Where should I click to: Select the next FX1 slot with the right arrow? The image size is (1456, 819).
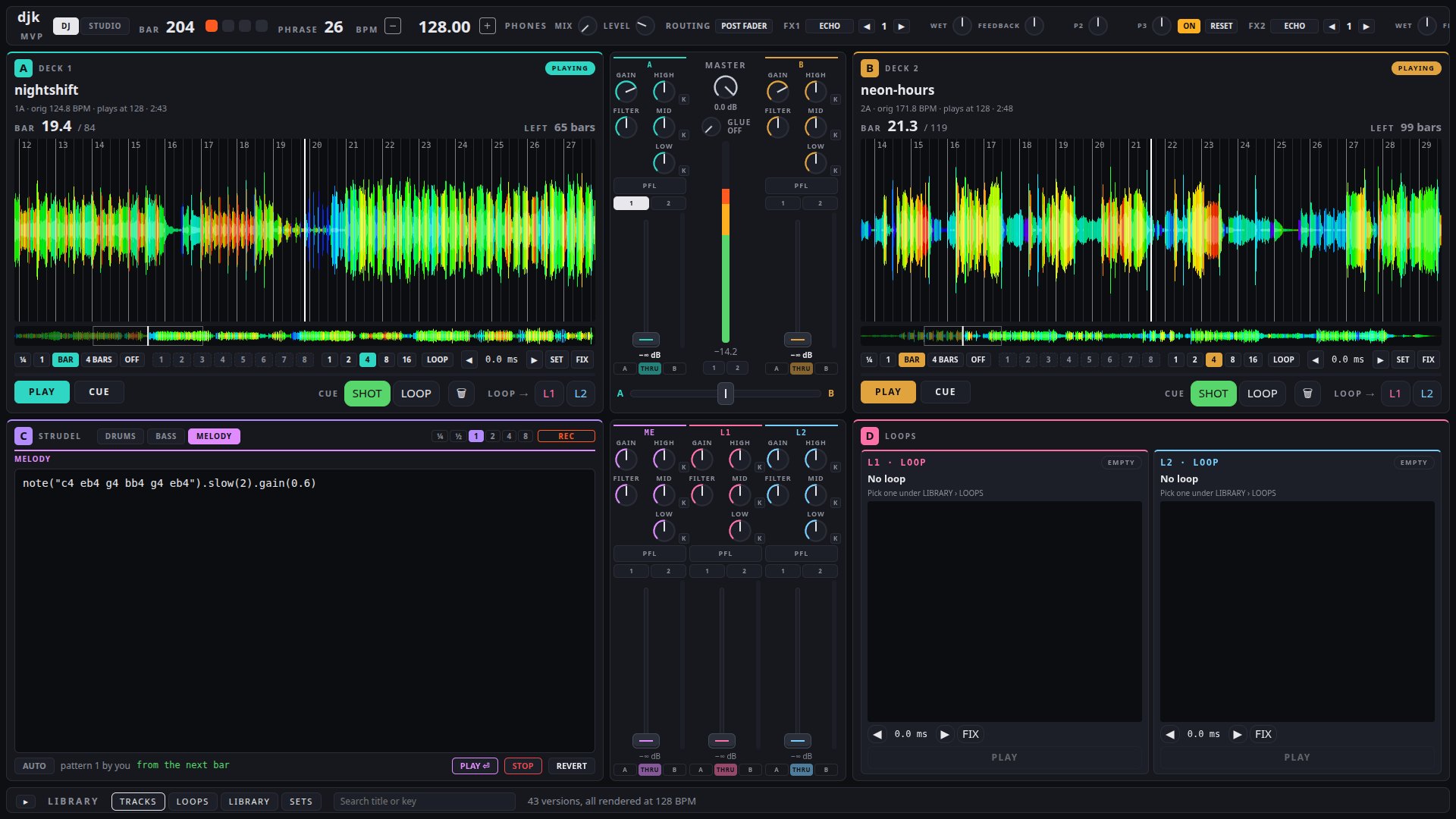pyautogui.click(x=901, y=26)
